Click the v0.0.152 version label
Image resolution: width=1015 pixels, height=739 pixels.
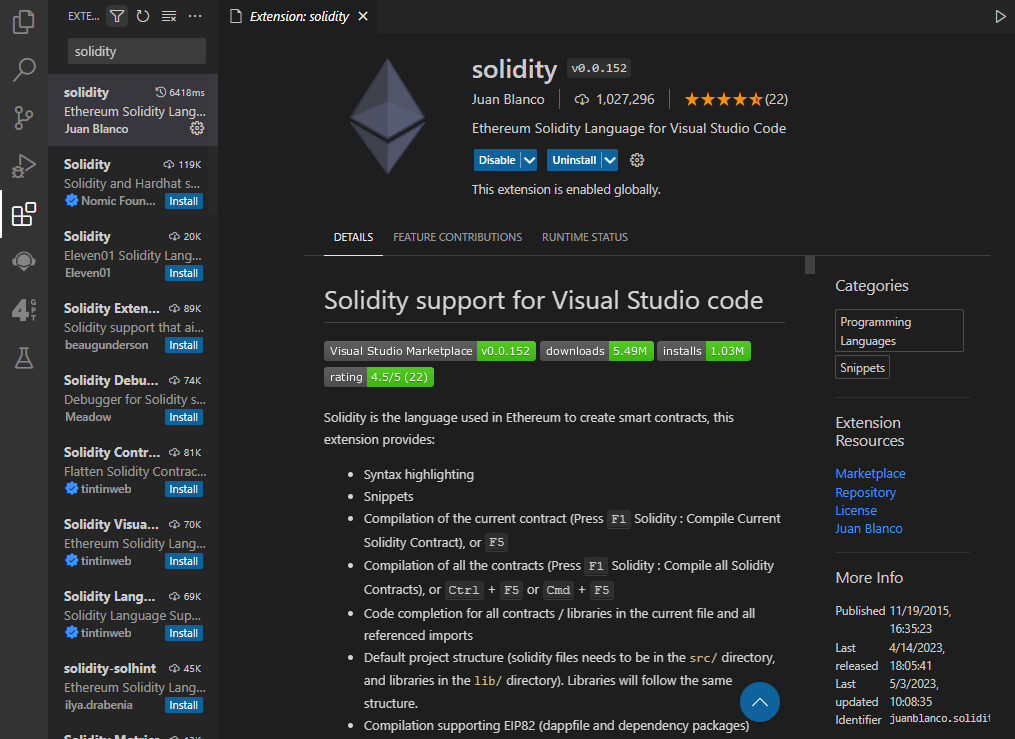point(599,68)
